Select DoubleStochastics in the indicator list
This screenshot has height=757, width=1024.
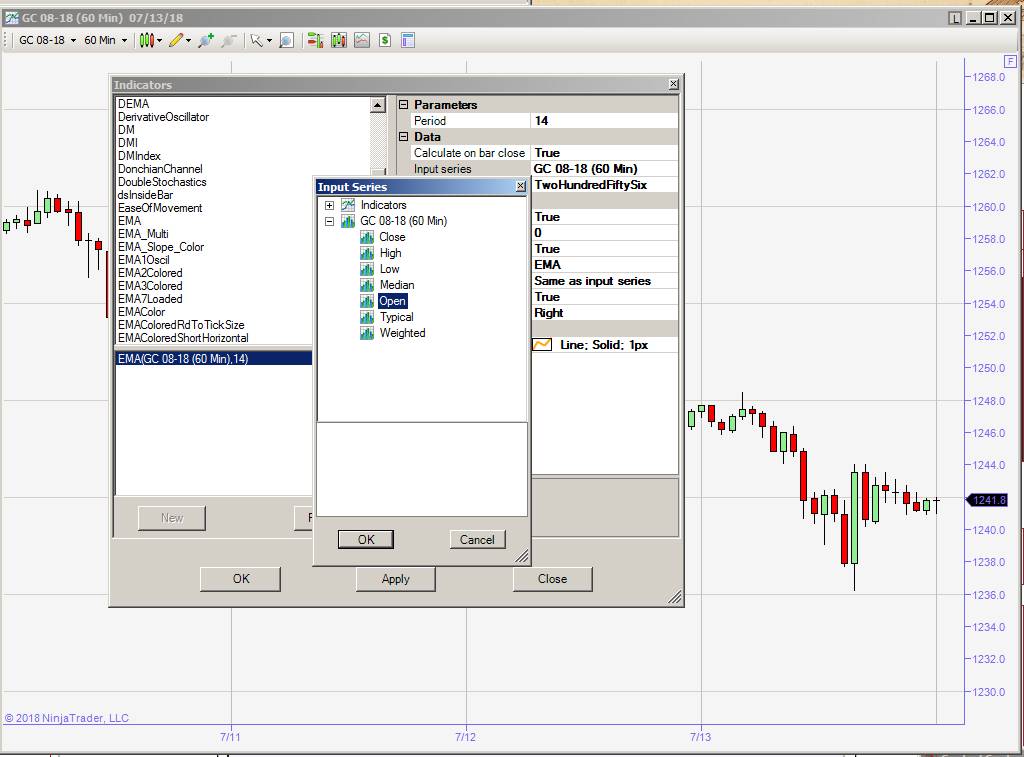pyautogui.click(x=163, y=182)
